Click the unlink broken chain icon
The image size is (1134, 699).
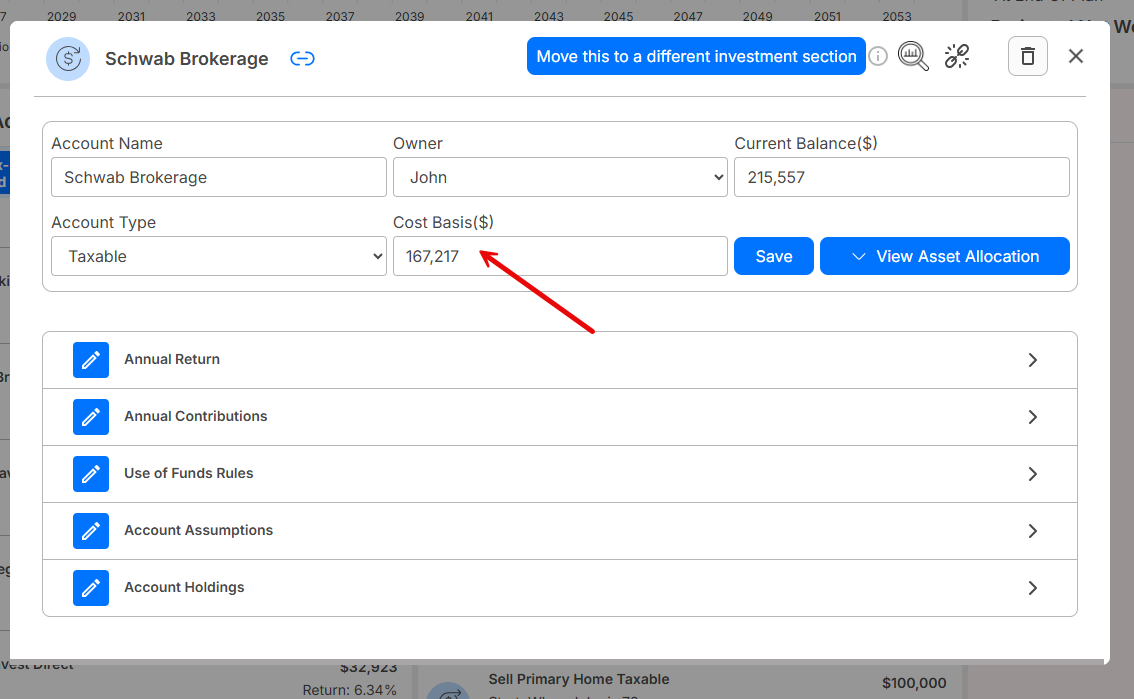coord(957,56)
